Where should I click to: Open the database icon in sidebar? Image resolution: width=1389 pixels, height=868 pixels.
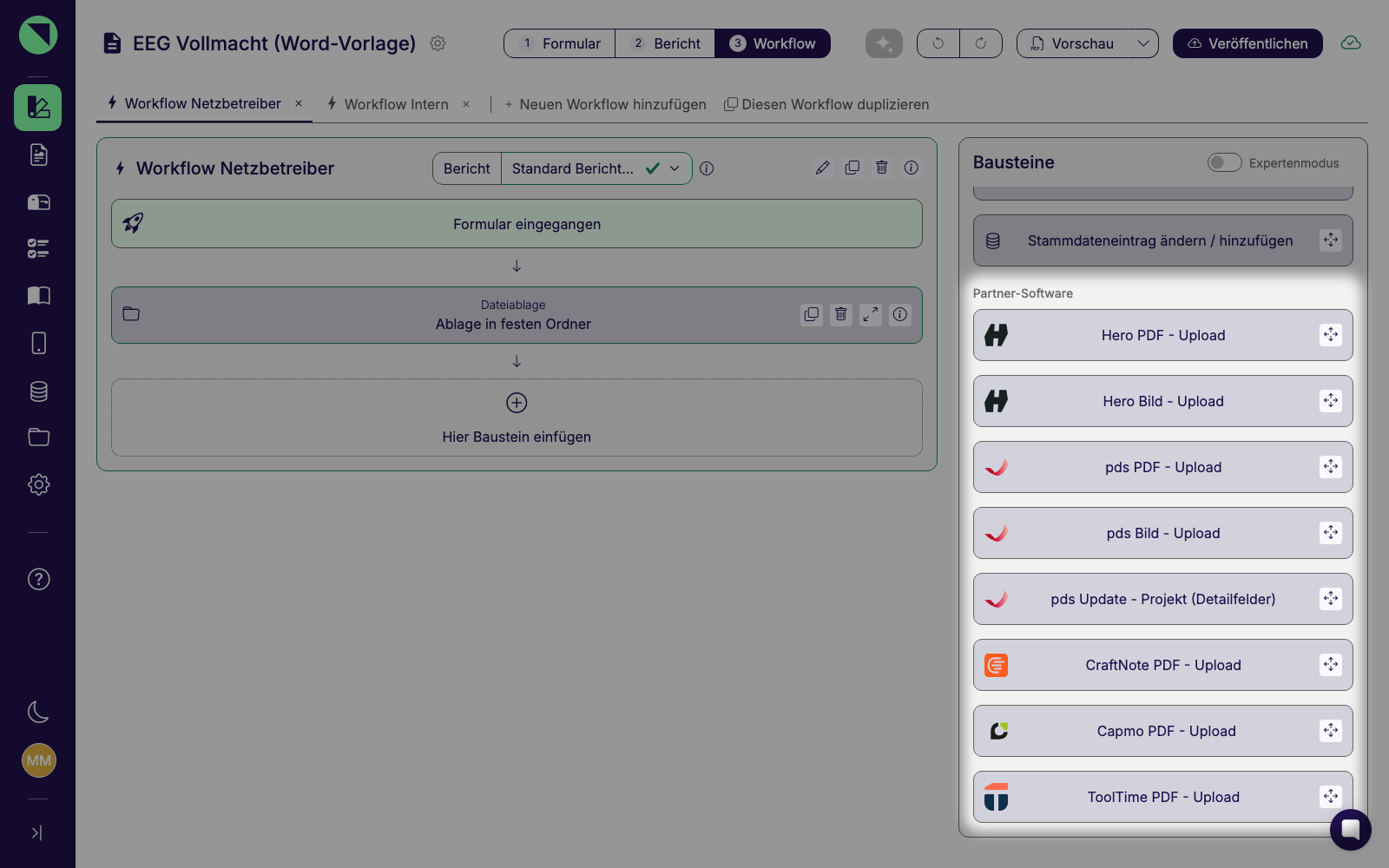[38, 391]
